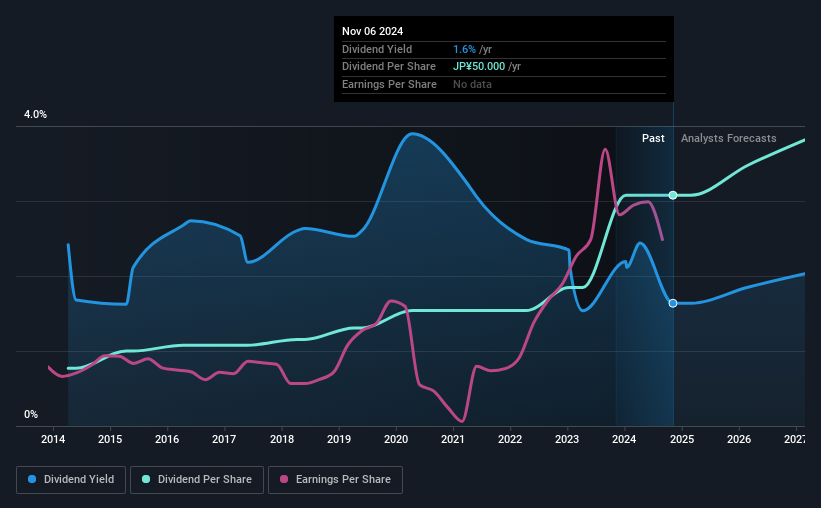Screen dimensions: 821x508
Task: Click the 2023 x-axis year label
Action: (x=567, y=439)
